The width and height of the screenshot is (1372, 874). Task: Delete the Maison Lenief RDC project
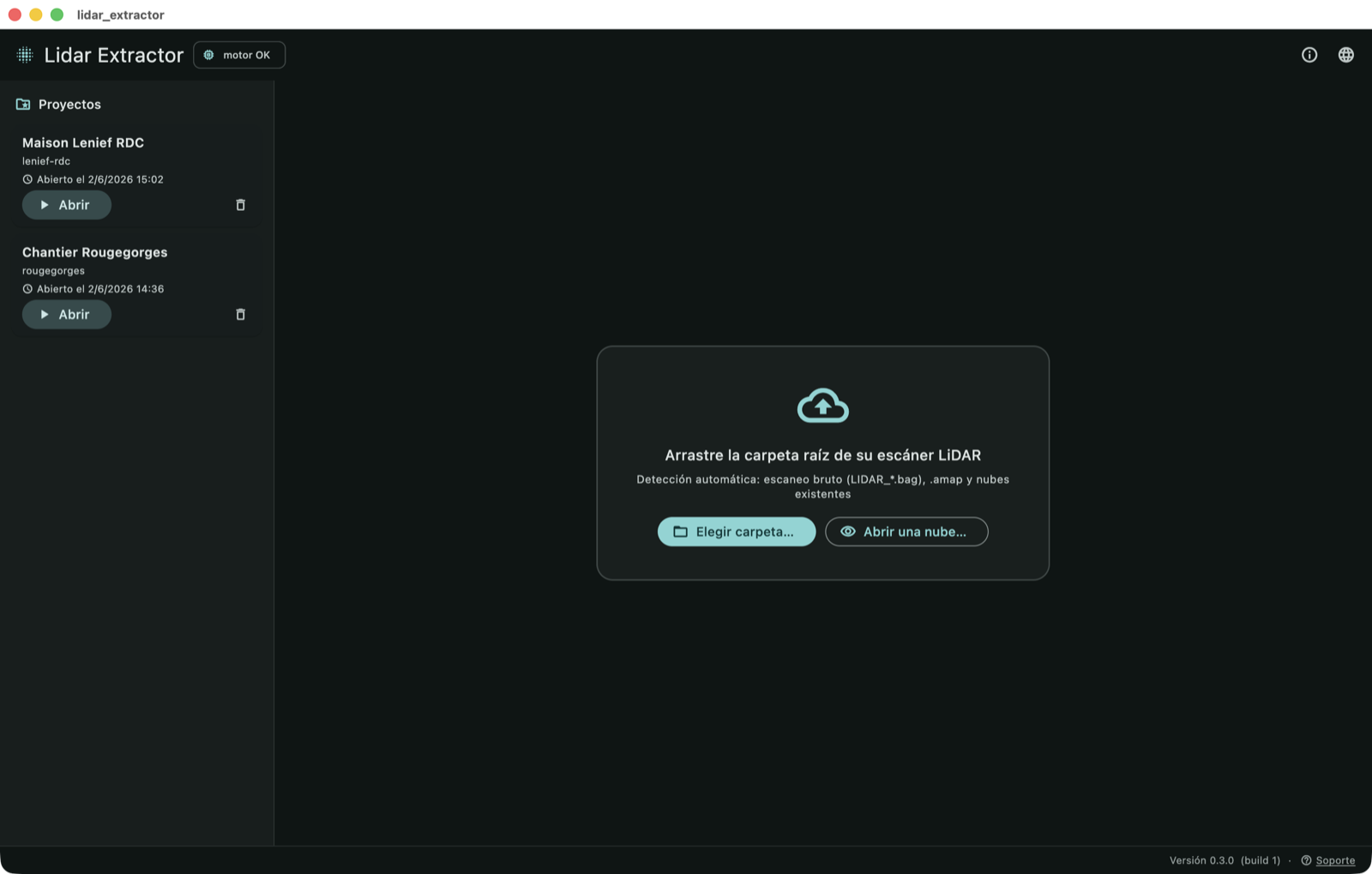240,205
